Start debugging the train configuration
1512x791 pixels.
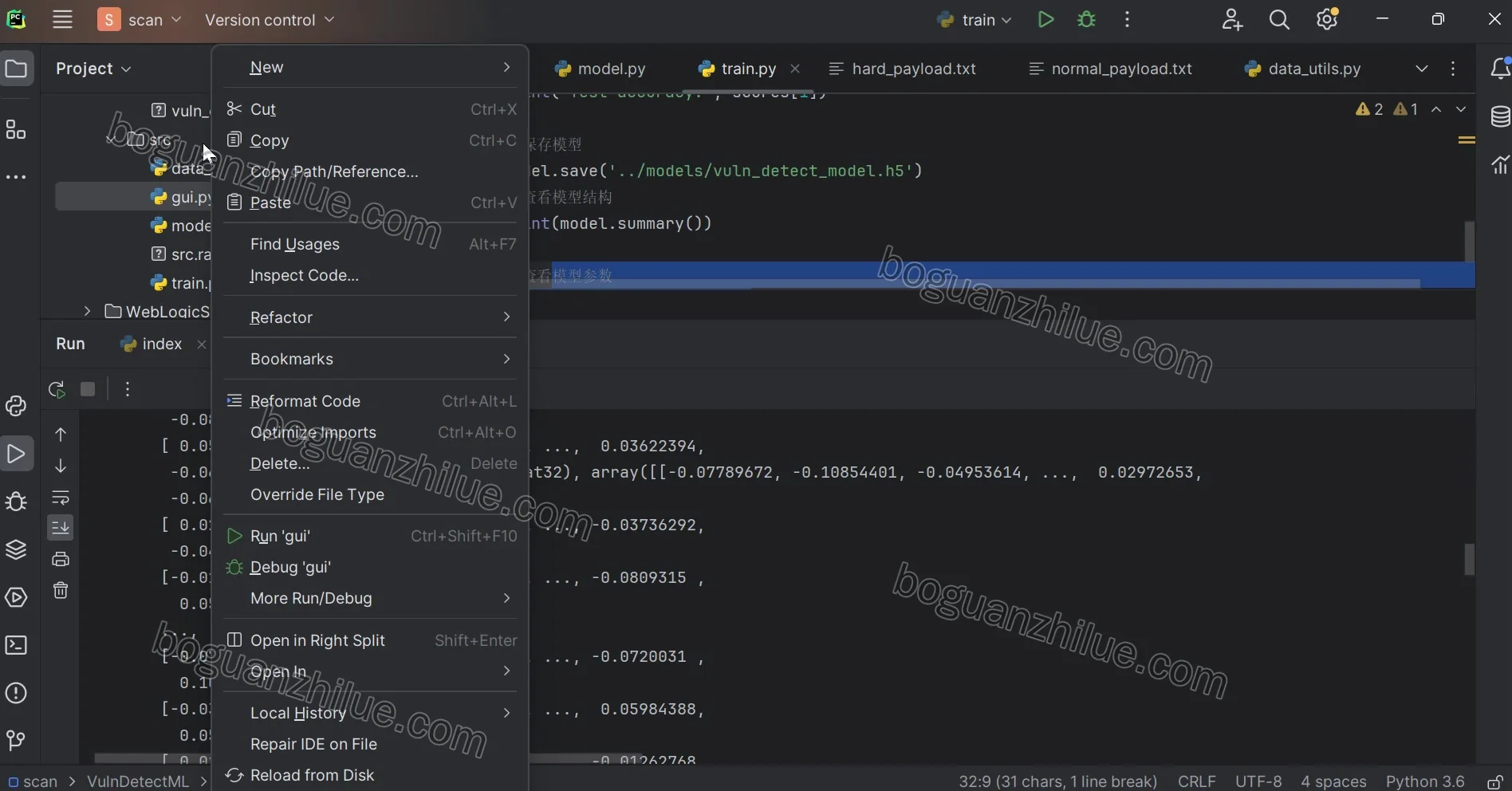(1086, 20)
